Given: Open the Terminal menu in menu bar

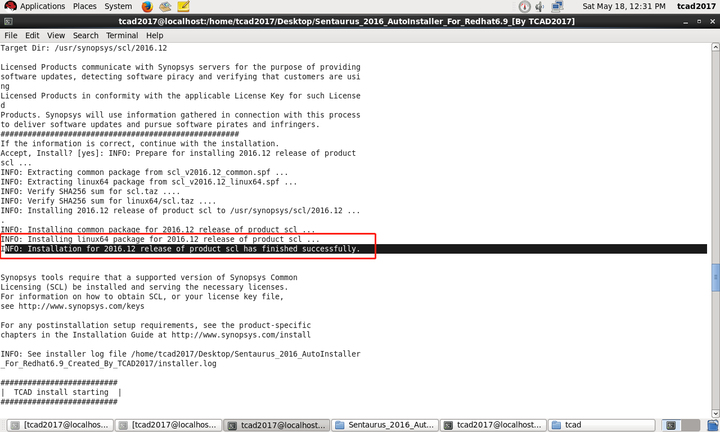Looking at the screenshot, I should 122,35.
